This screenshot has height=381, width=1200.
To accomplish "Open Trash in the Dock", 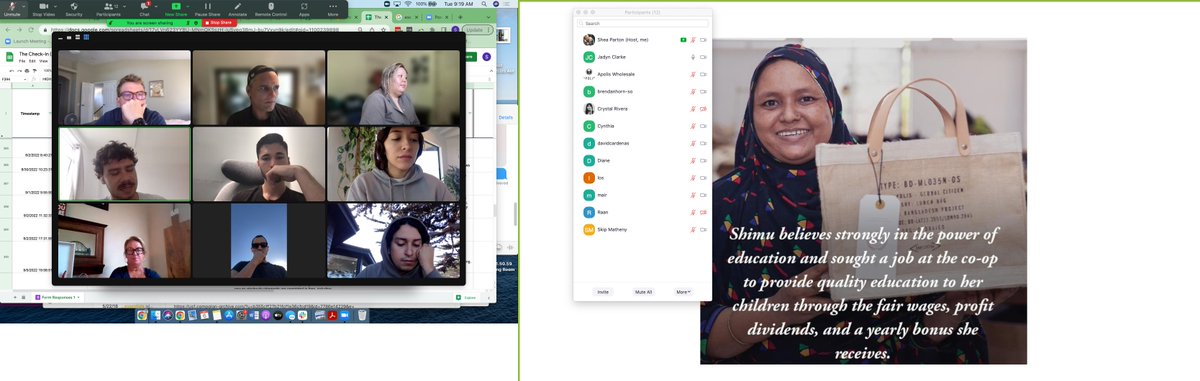I will click(x=362, y=315).
